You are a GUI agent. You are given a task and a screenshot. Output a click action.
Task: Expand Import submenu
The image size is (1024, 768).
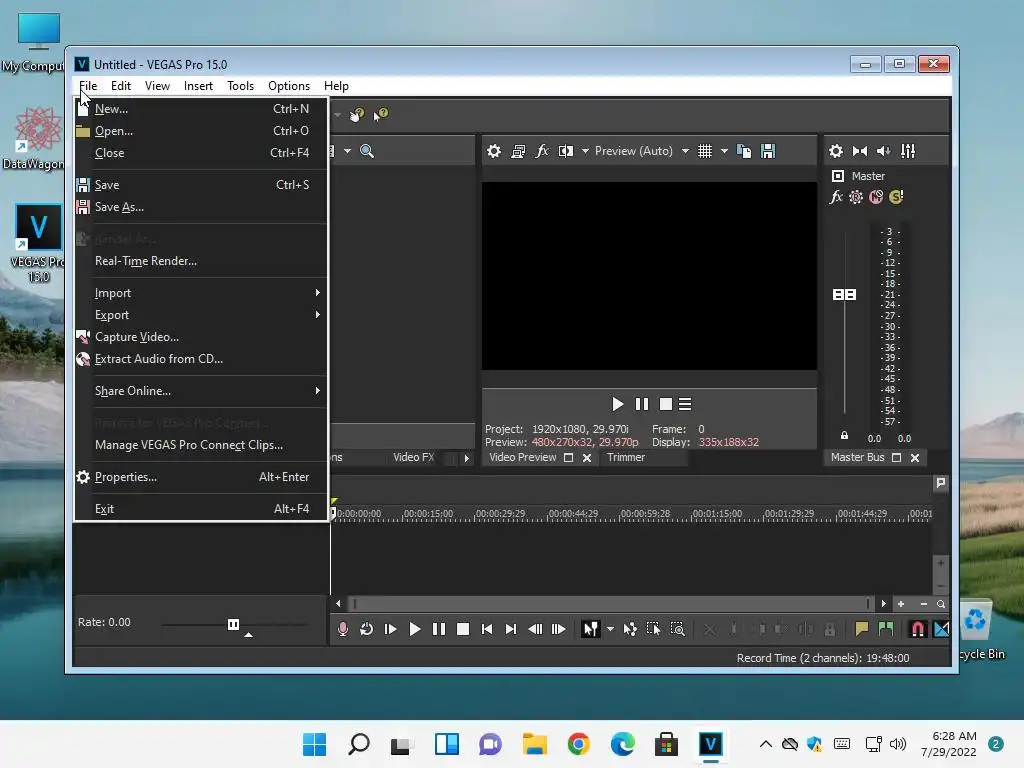tap(200, 293)
